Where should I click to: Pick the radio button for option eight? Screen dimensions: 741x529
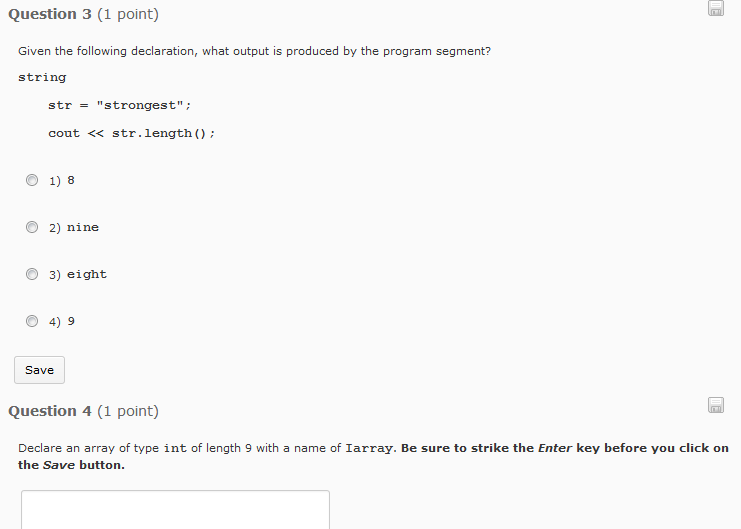[32, 274]
